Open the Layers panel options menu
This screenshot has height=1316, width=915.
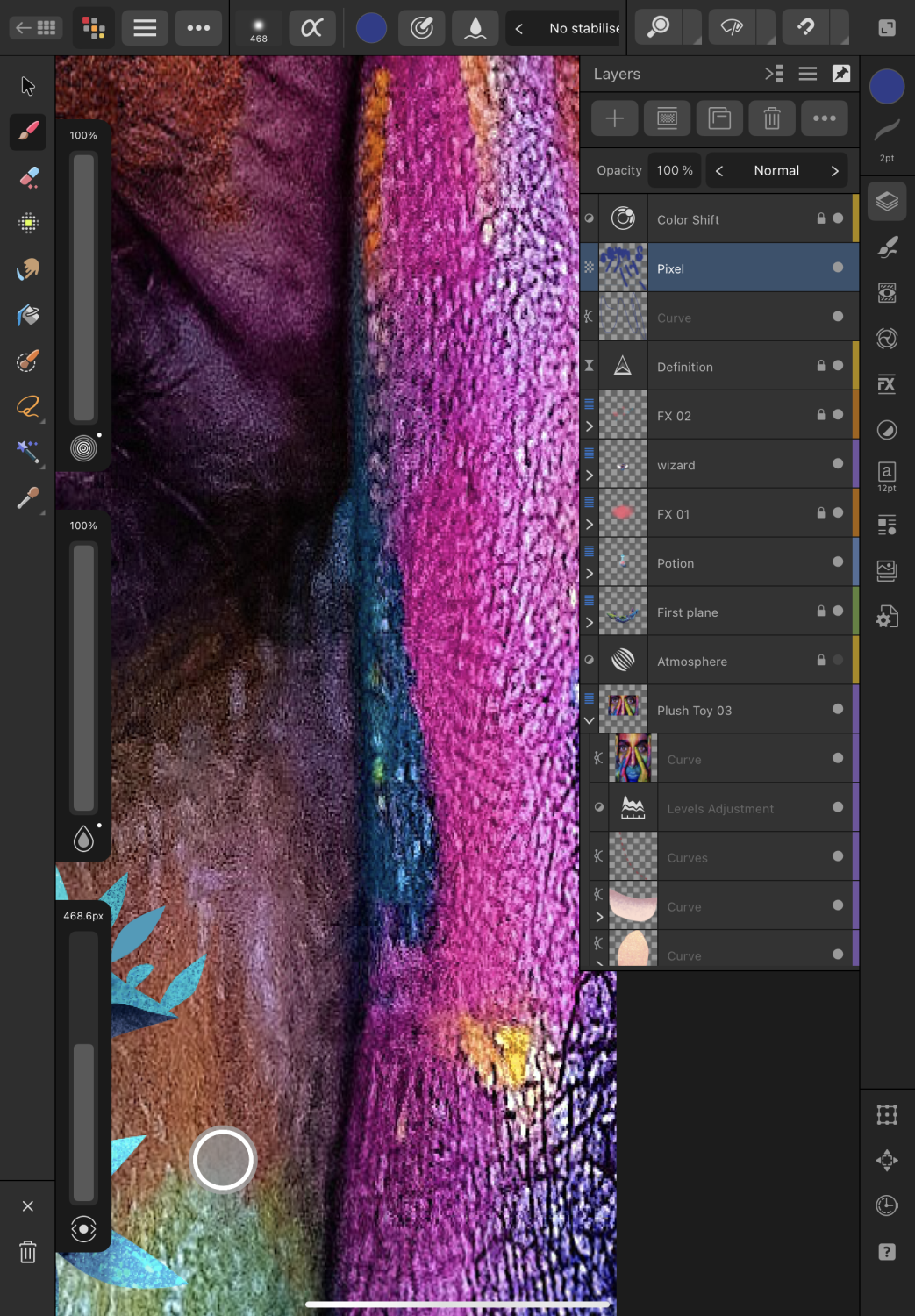807,75
